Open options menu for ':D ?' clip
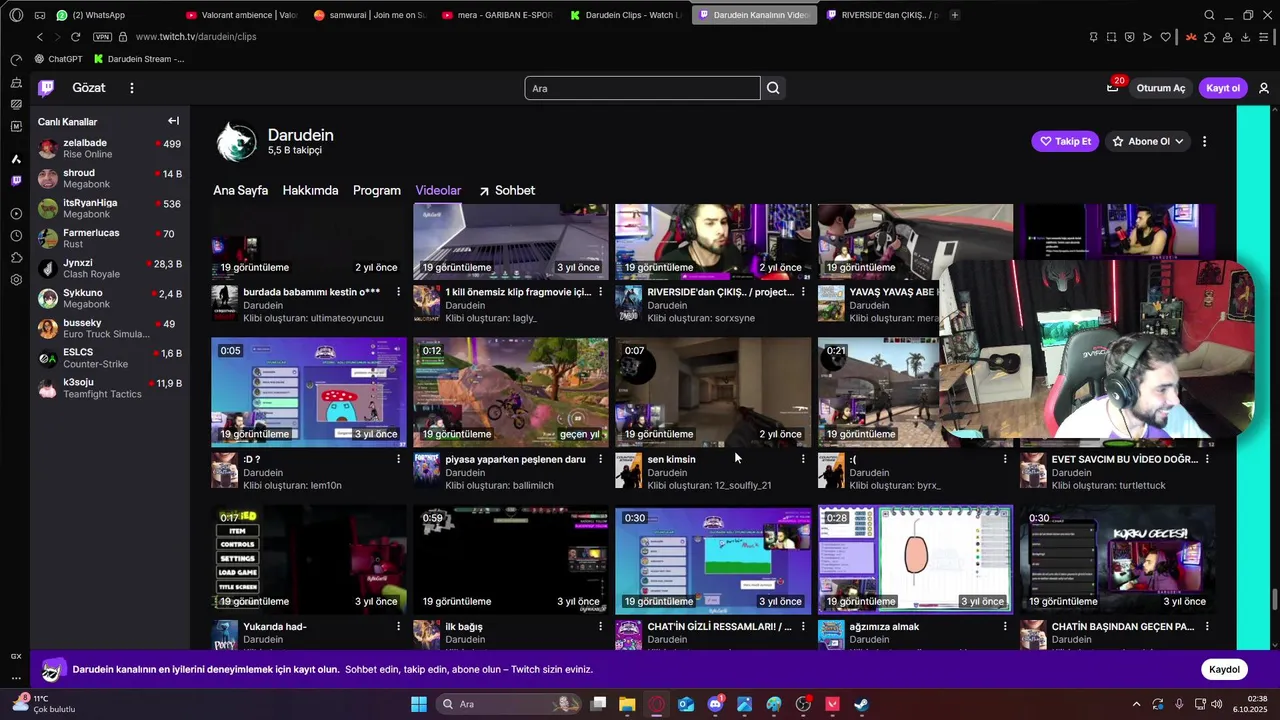The image size is (1280, 720). click(x=398, y=459)
